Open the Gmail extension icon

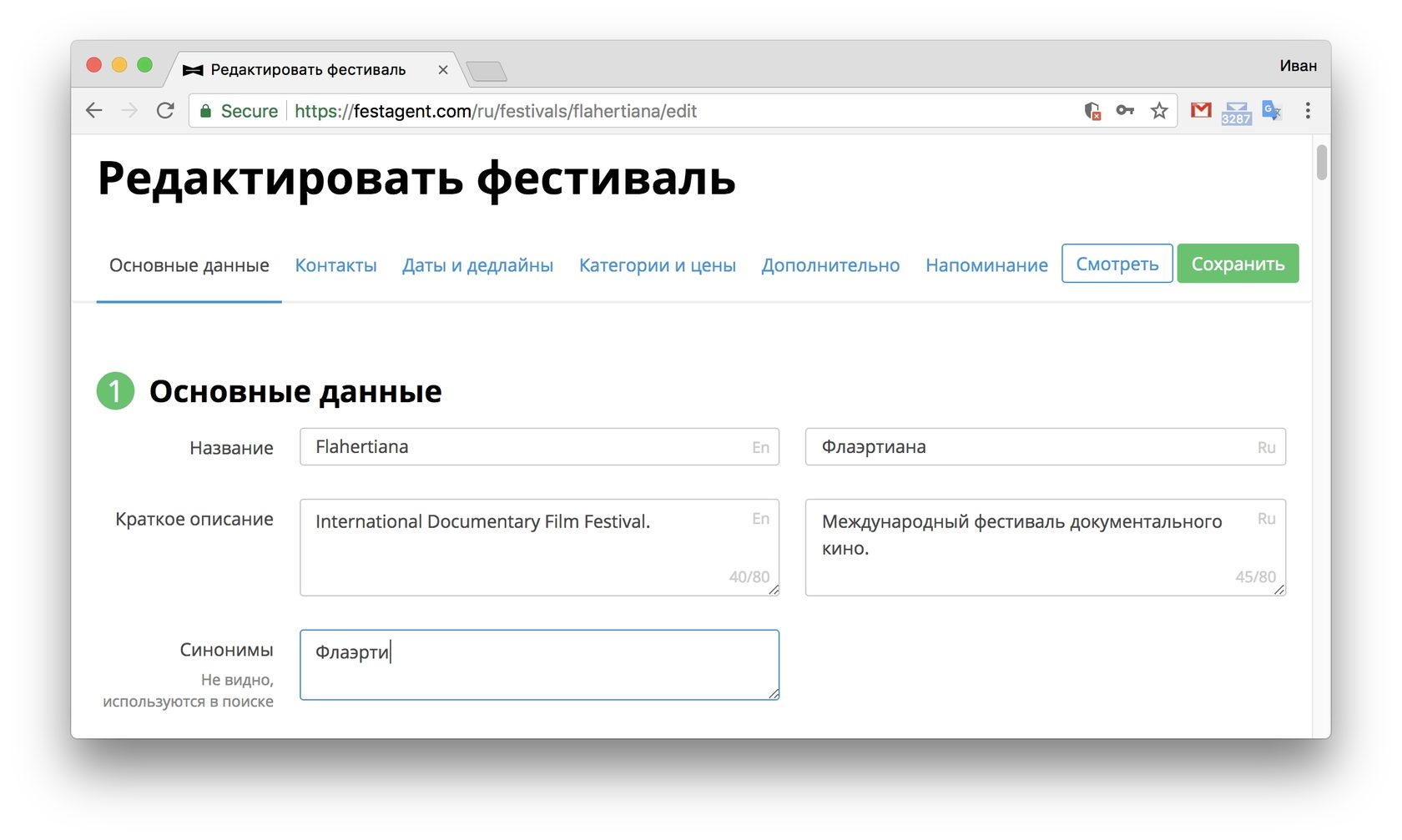coord(1201,110)
